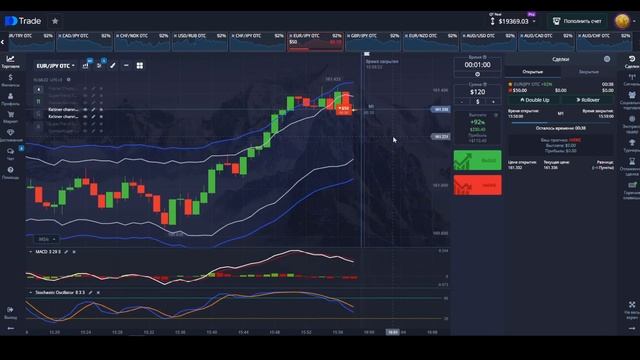Open Profile icon in left sidebar
Image resolution: width=640 pixels, height=360 pixels.
coord(10,99)
